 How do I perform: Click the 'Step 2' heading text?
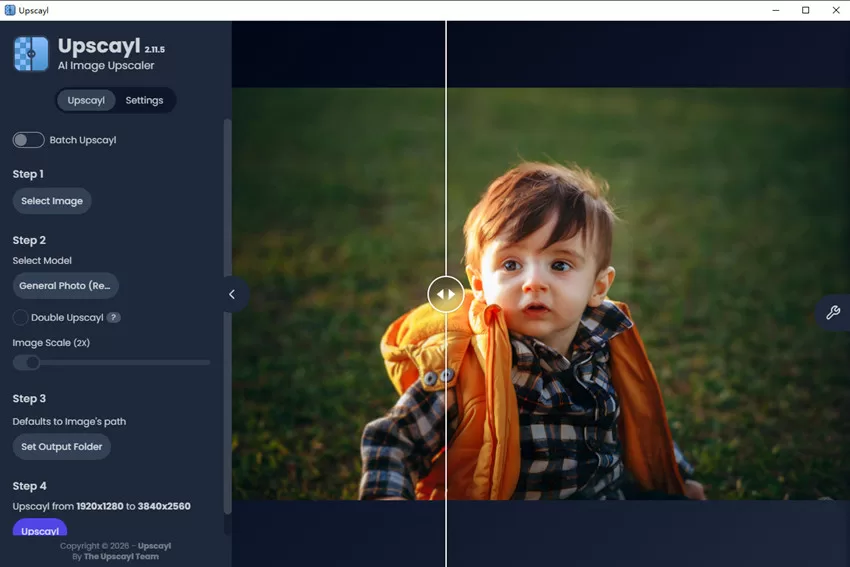[x=29, y=240]
